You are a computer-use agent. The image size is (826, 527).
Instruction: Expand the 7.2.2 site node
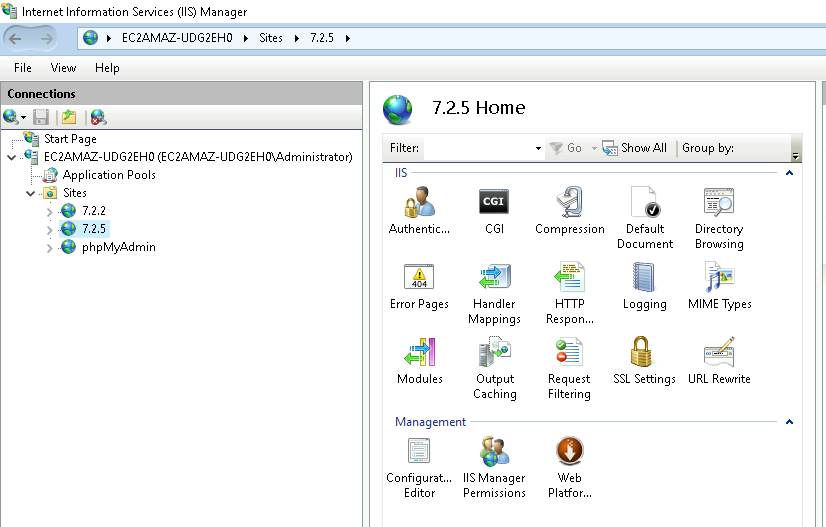pyautogui.click(x=50, y=212)
